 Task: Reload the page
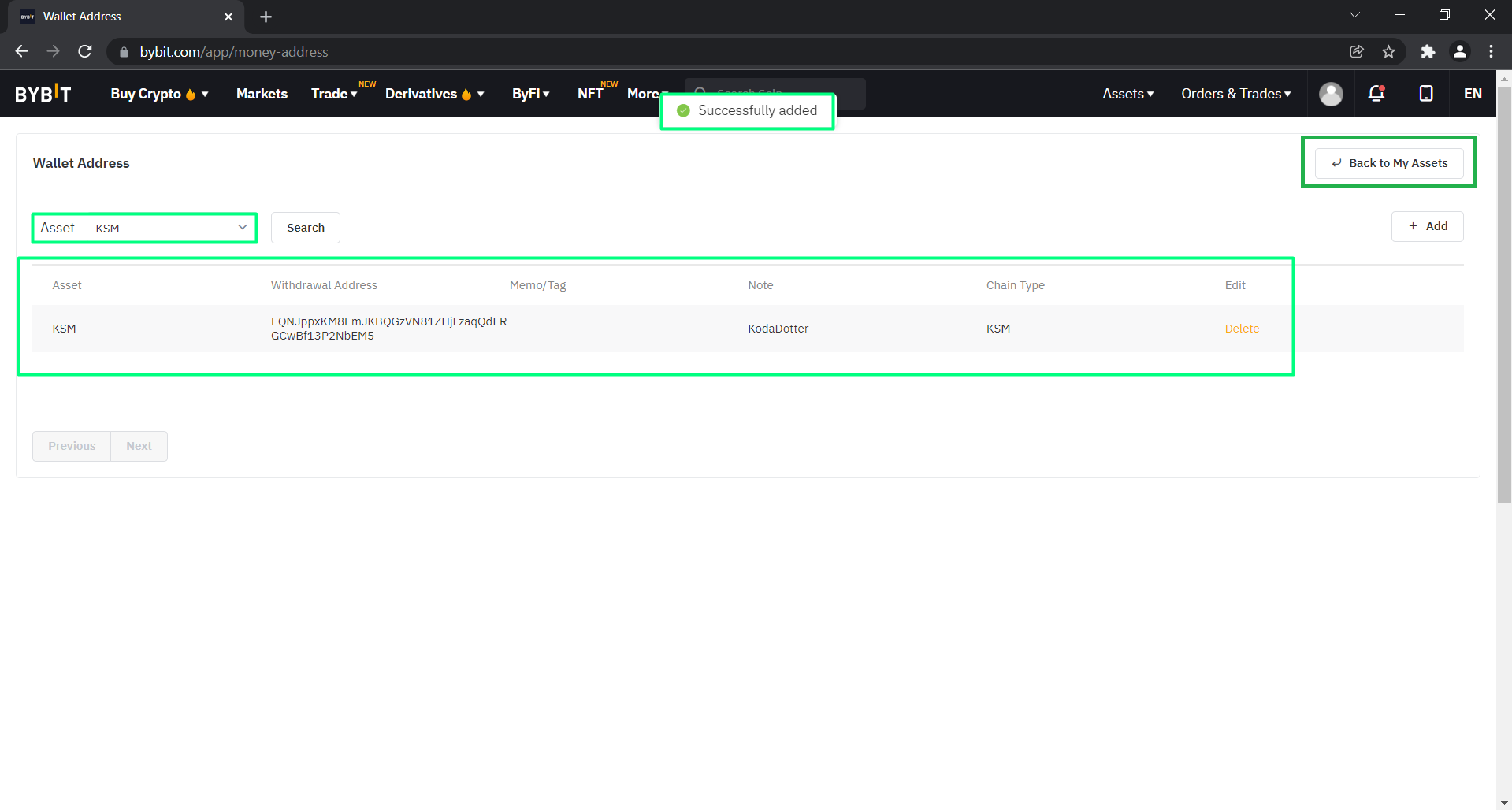[x=85, y=52]
